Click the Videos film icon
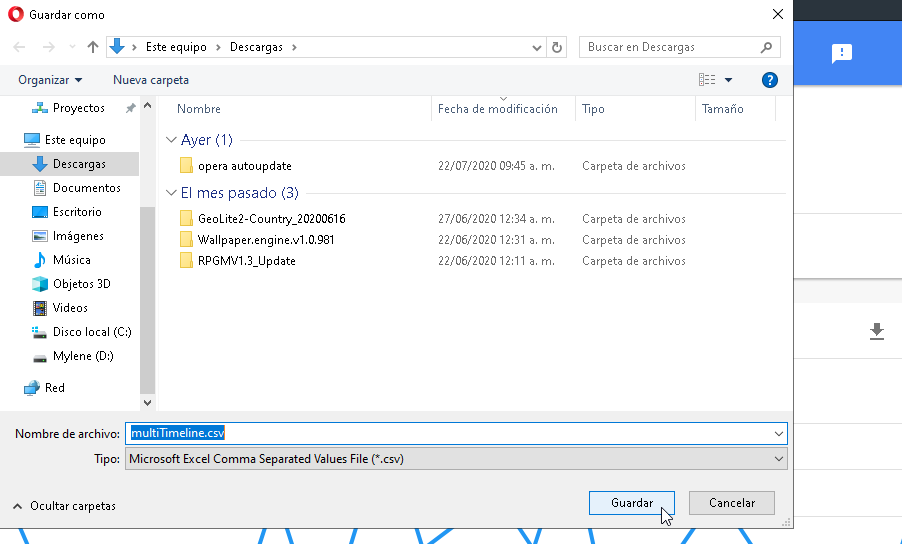Screen dimensions: 902x544 pyautogui.click(x=40, y=308)
